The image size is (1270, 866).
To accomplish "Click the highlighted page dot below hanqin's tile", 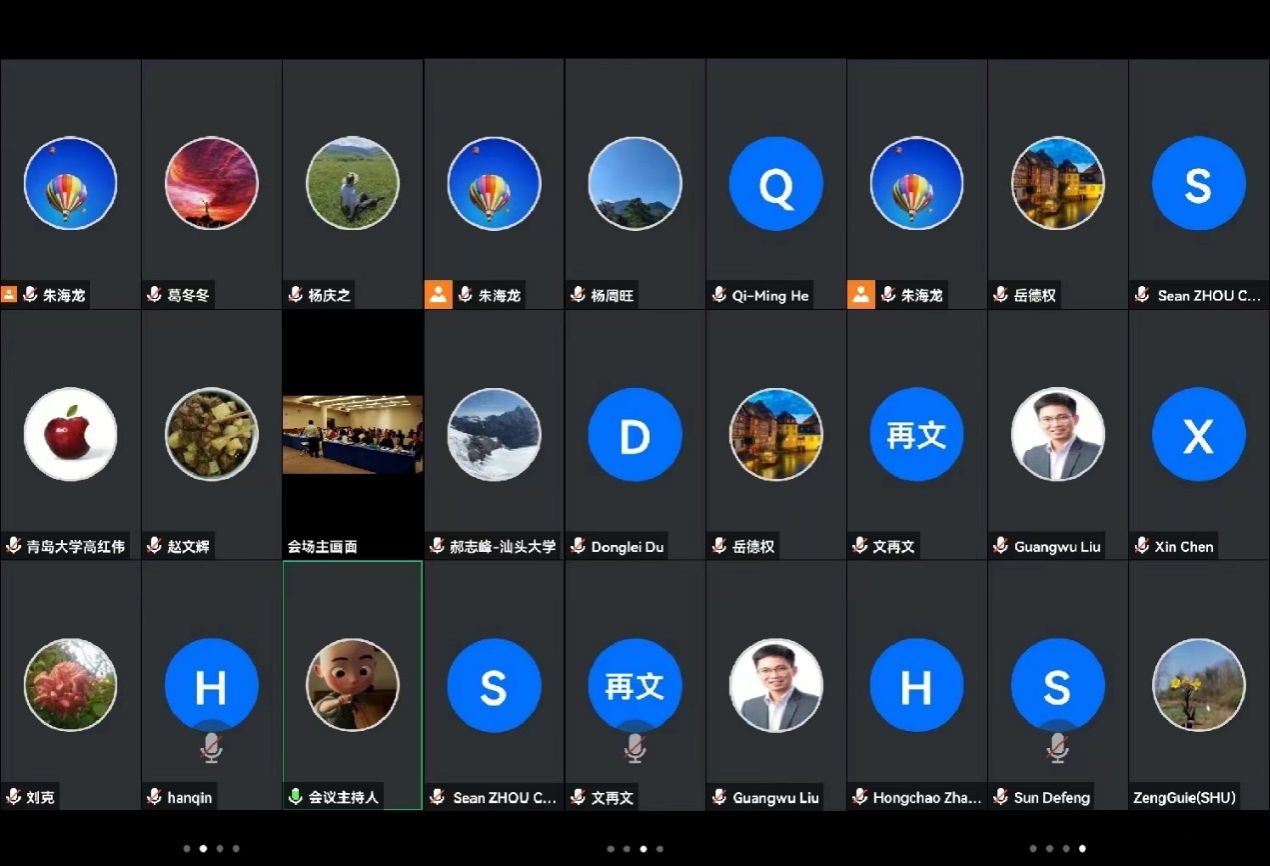I will pyautogui.click(x=203, y=849).
